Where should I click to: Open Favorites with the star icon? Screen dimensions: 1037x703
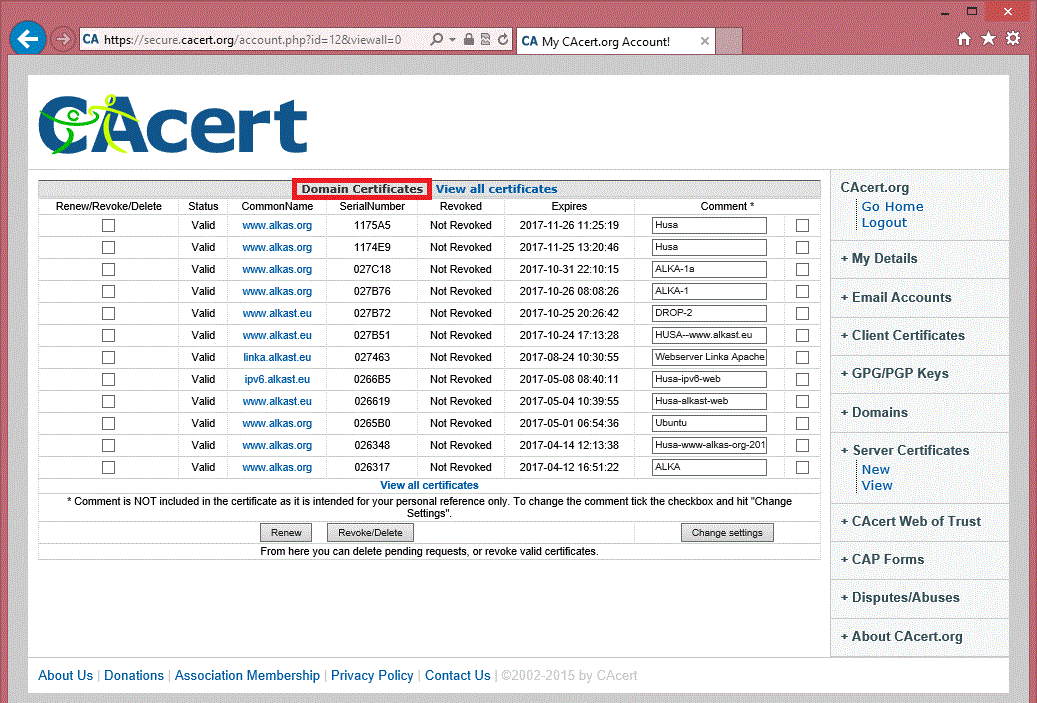coord(988,39)
